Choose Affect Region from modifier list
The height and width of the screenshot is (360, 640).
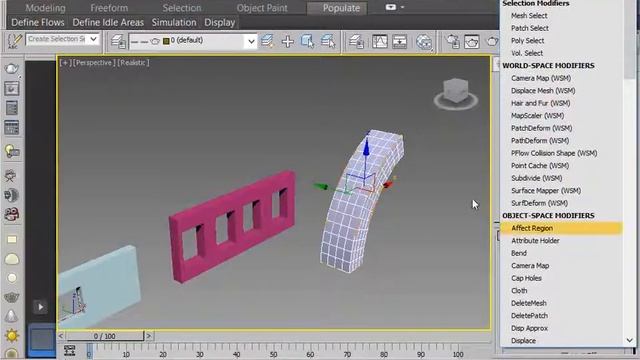[x=561, y=228]
